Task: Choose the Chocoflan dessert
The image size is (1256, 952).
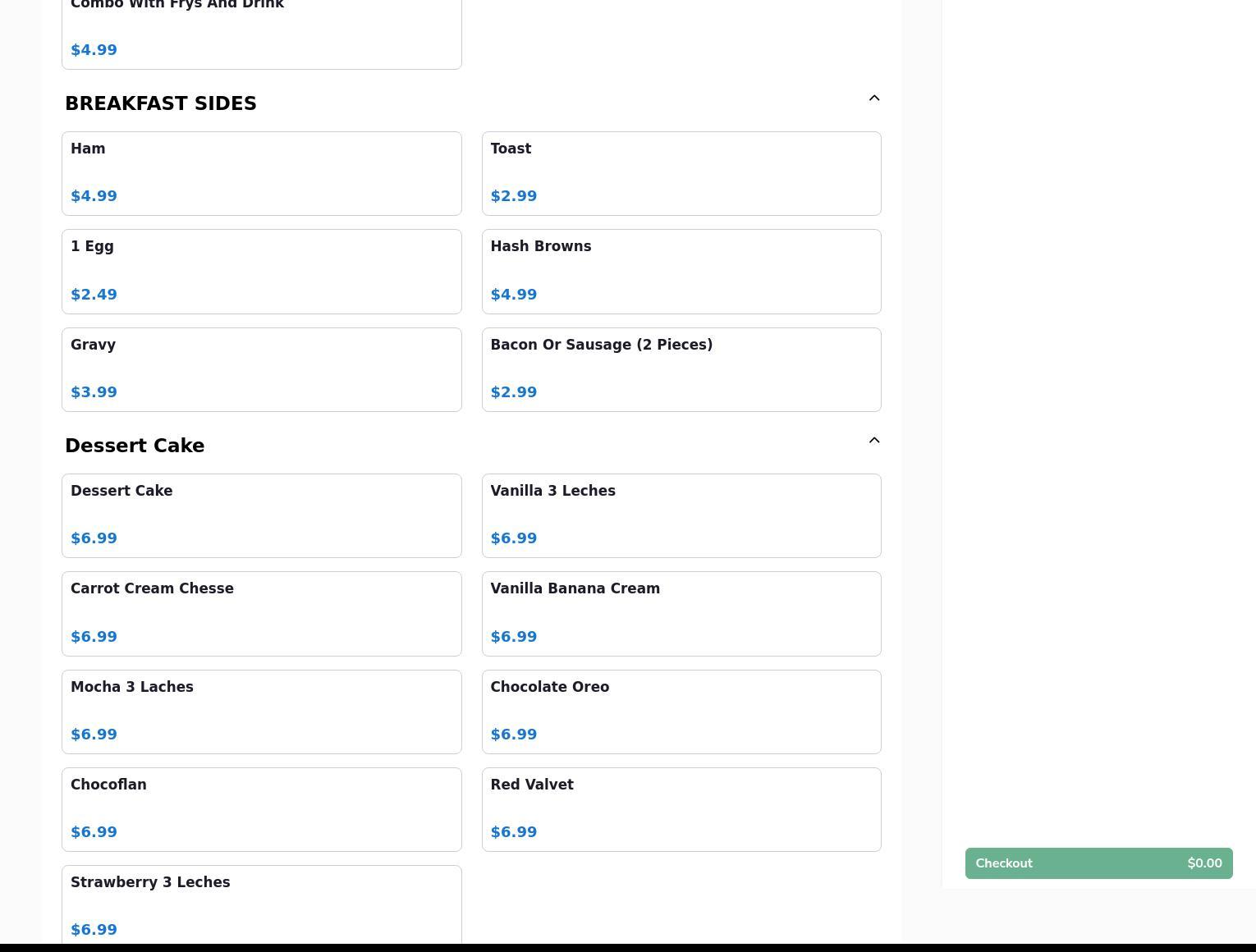Action: click(261, 809)
